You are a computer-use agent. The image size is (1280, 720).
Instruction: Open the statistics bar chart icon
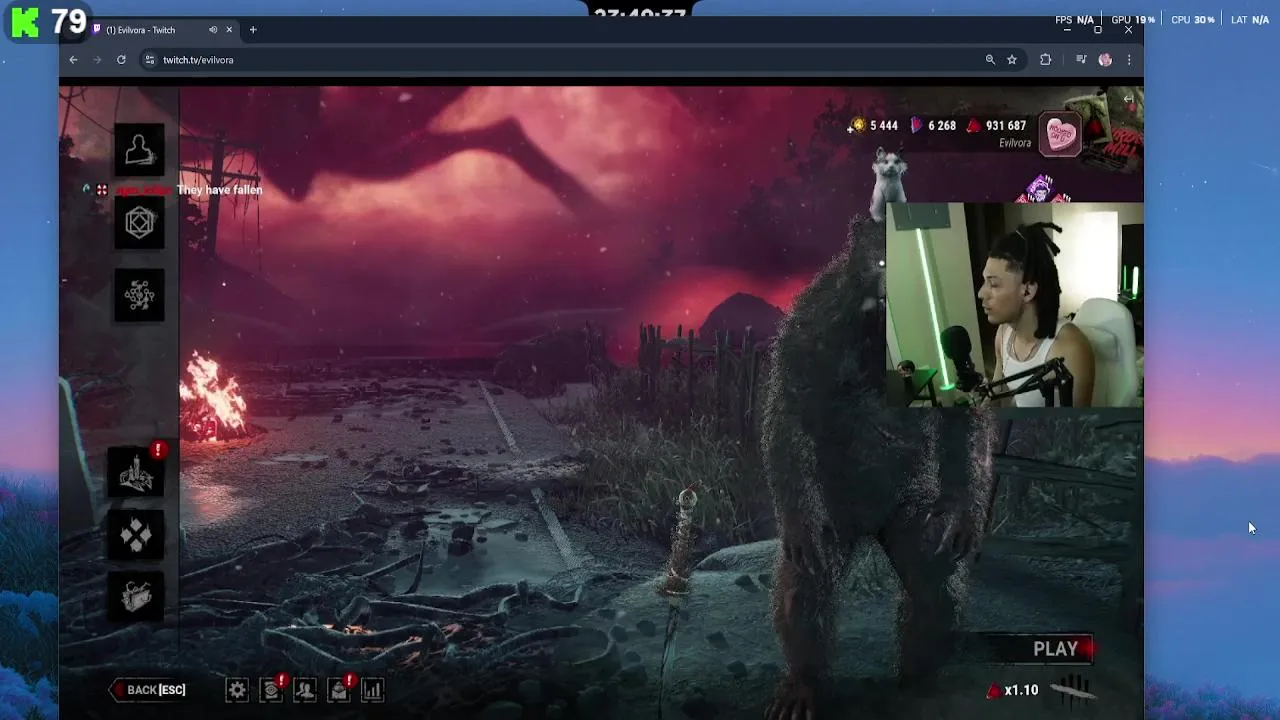coord(372,690)
